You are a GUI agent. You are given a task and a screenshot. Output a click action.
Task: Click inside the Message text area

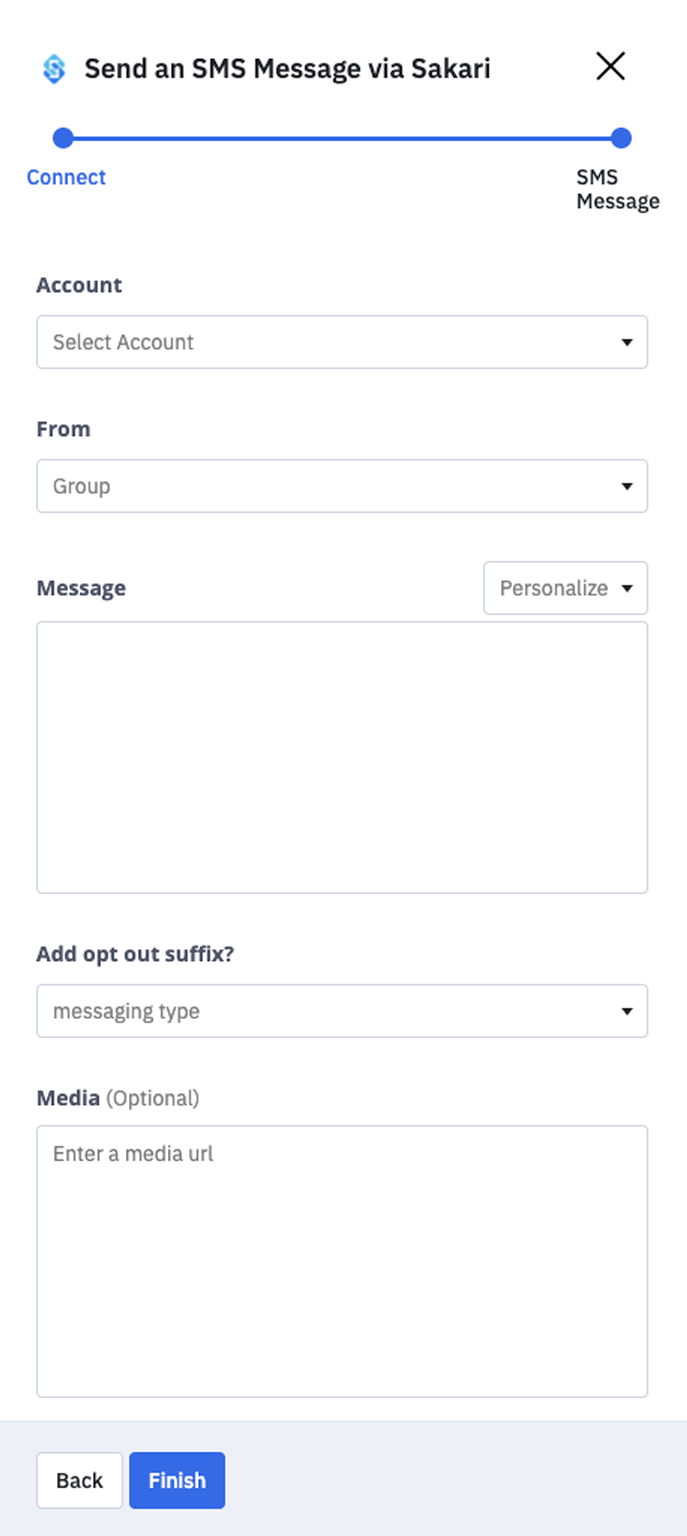[342, 755]
